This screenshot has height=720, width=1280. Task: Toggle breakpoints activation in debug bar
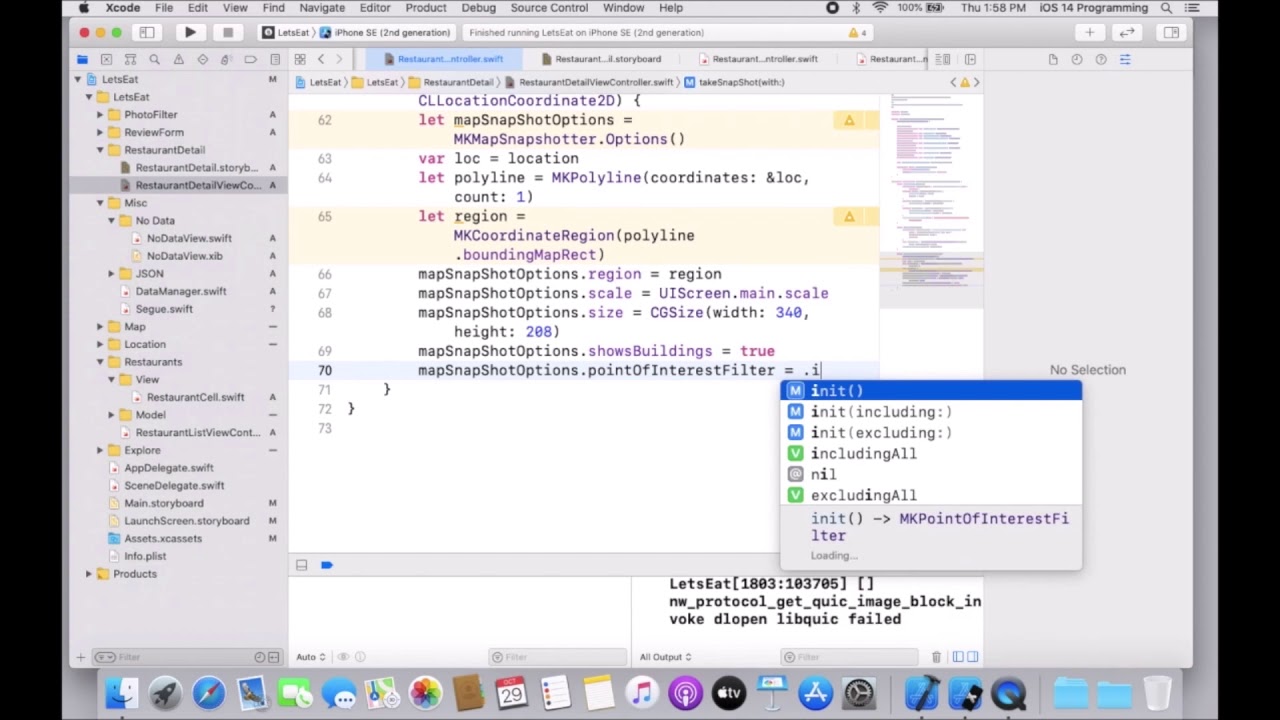[326, 566]
